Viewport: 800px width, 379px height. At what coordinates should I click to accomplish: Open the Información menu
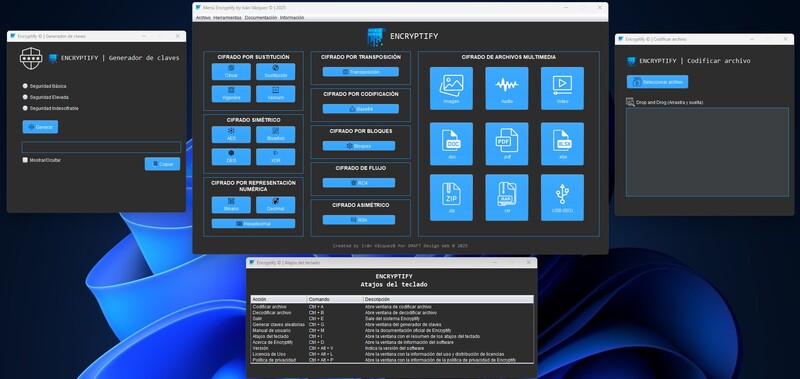click(x=292, y=17)
